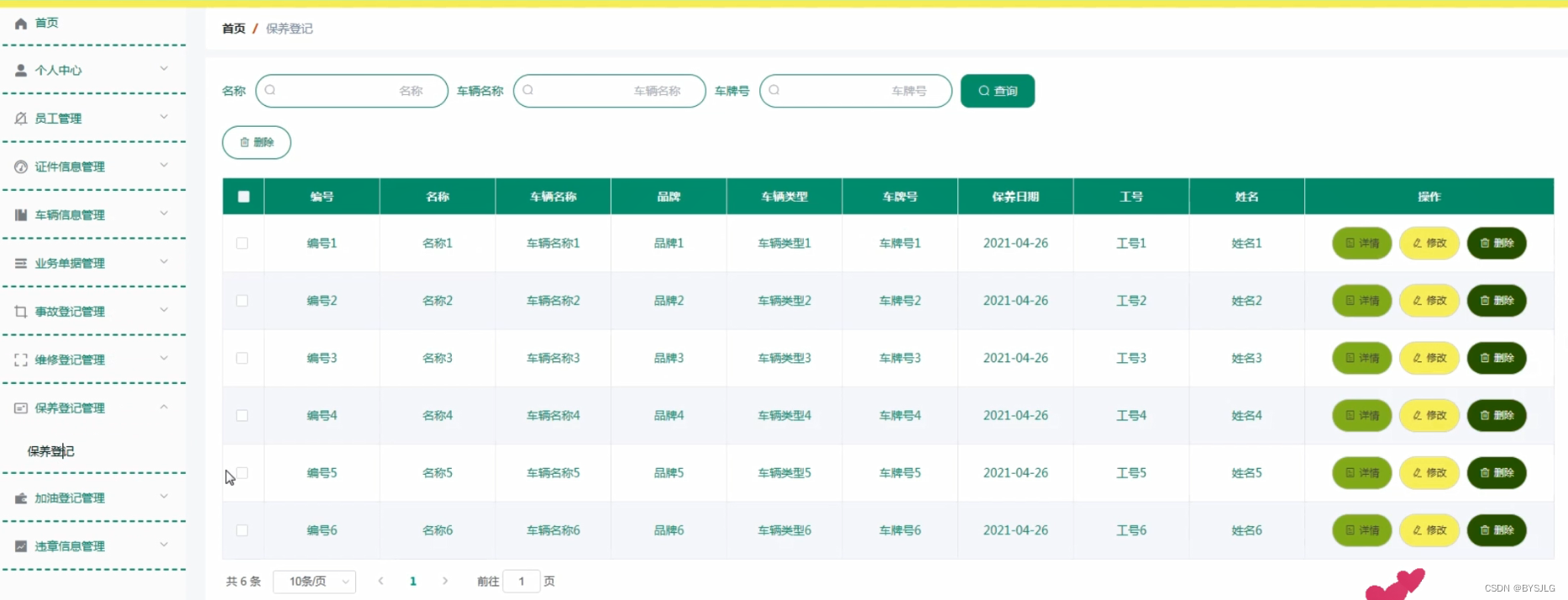Click 详情 for row 编号4

tap(1362, 415)
